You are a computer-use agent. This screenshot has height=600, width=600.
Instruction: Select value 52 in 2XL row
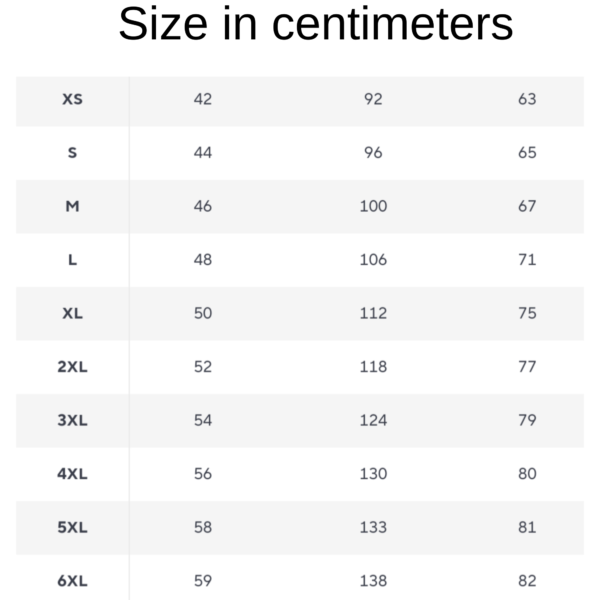click(x=203, y=367)
